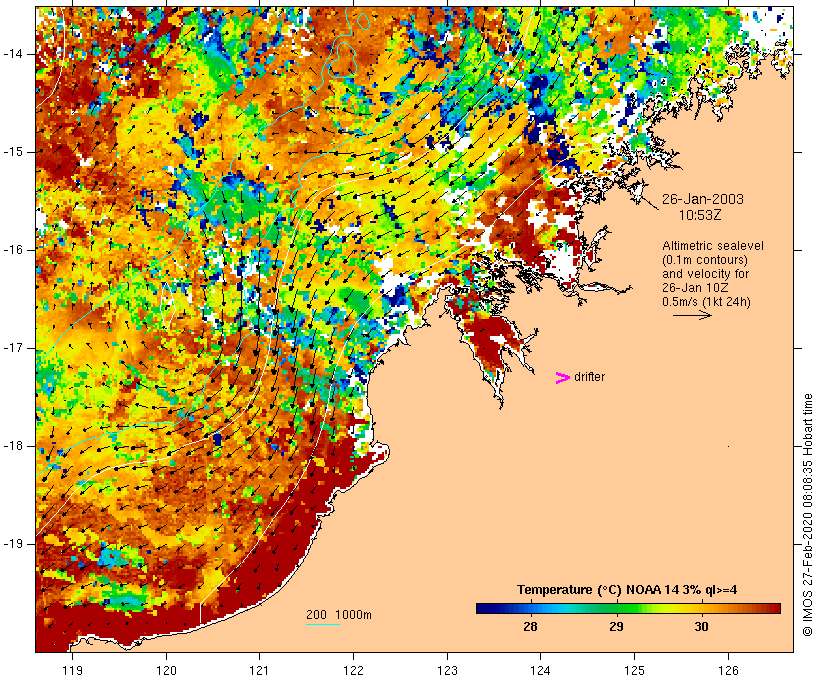Image resolution: width=820 pixels, height=680 pixels.
Task: Click the longitude axis label '122'
Action: pos(354,670)
